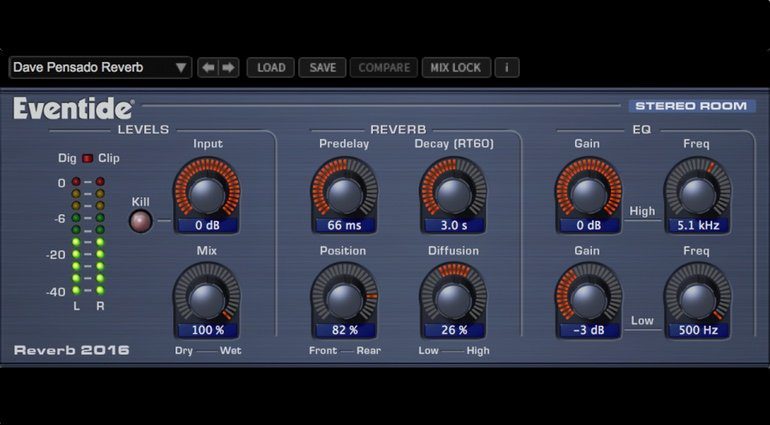Click the High EQ Freq knob

click(x=697, y=196)
